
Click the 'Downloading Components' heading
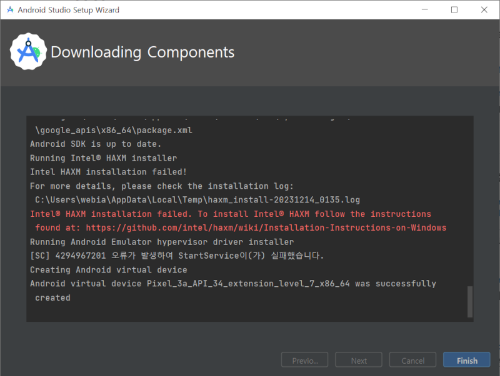143,52
